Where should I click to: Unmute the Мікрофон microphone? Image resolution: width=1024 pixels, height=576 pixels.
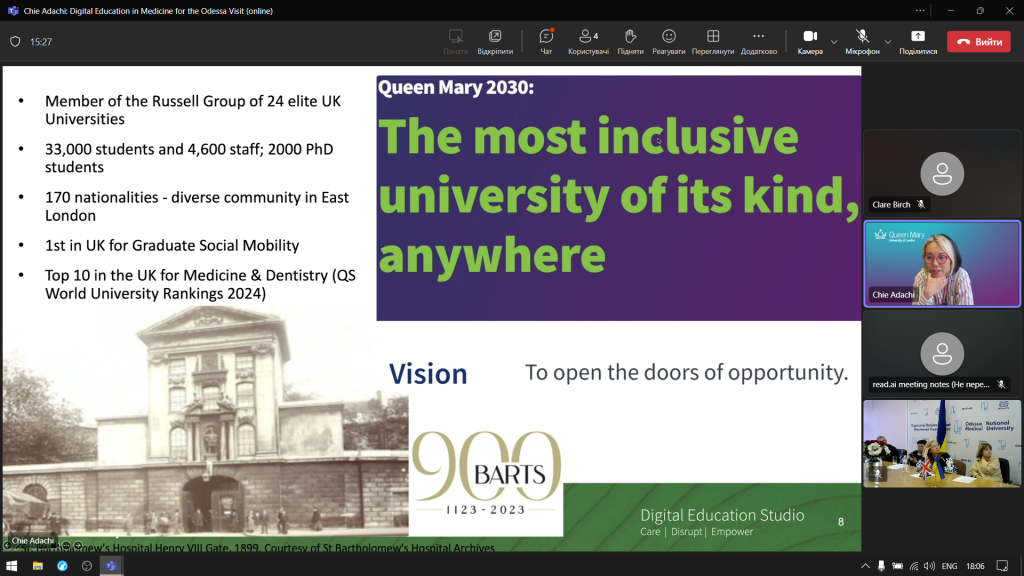click(862, 42)
